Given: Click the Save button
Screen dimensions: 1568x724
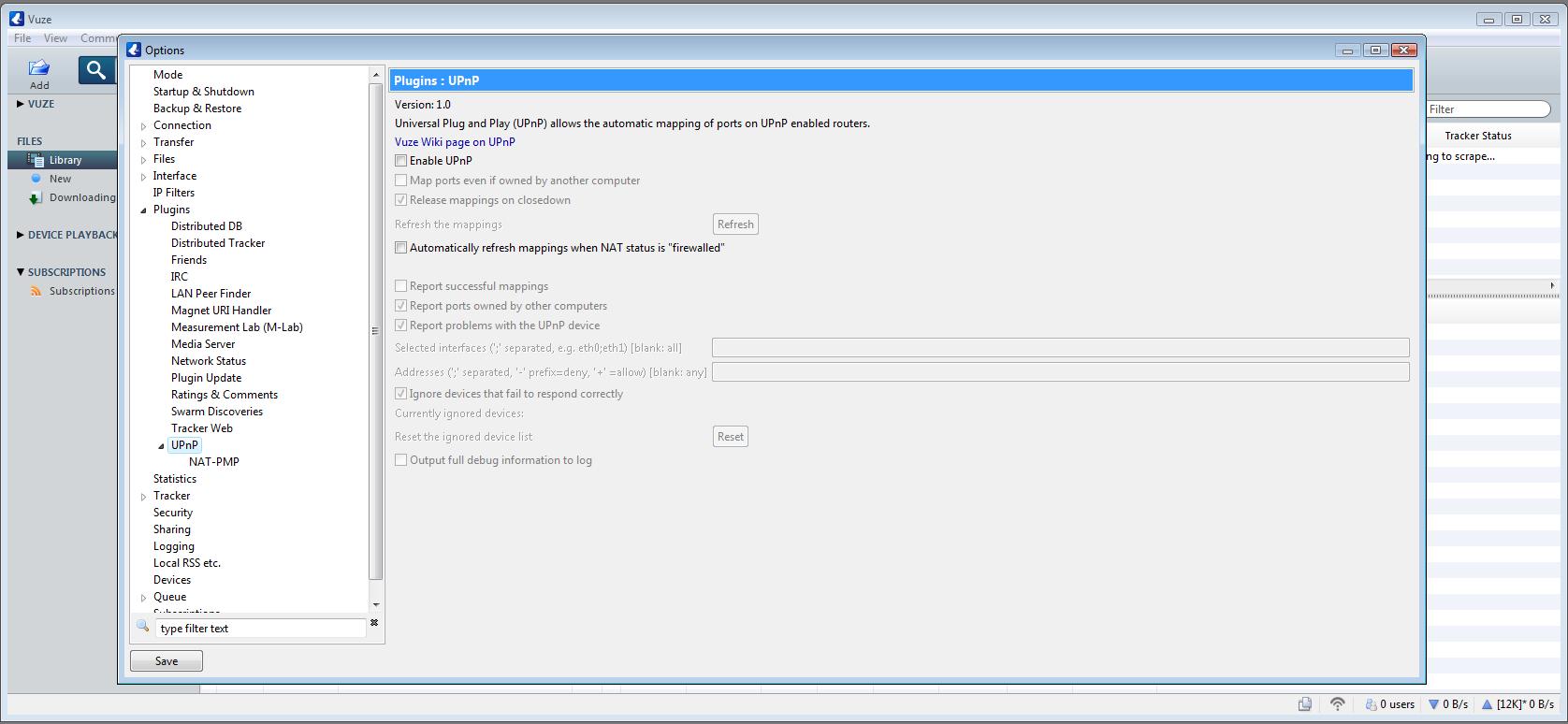Looking at the screenshot, I should pos(167,661).
